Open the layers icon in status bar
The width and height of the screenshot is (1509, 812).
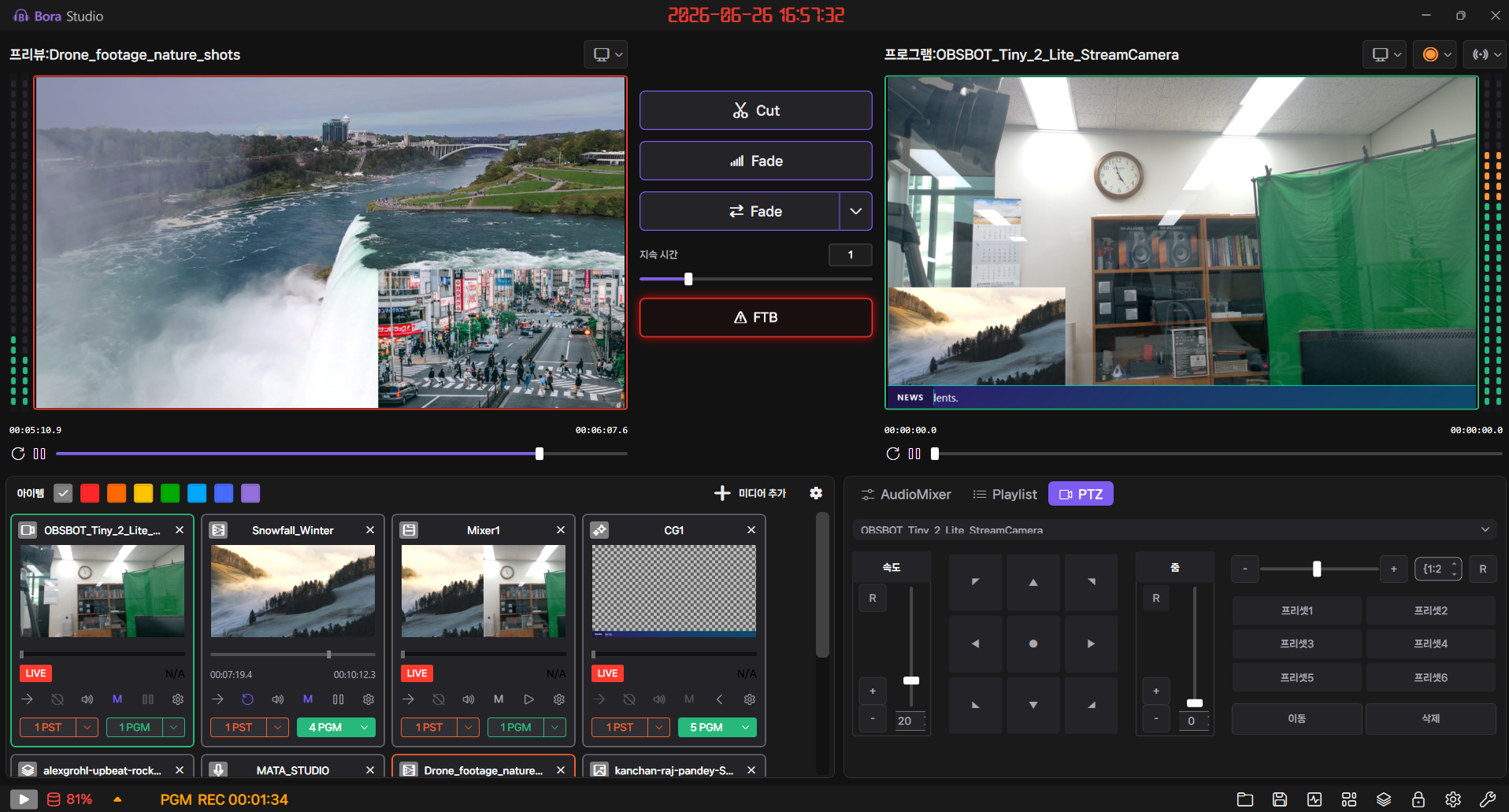pos(1384,799)
